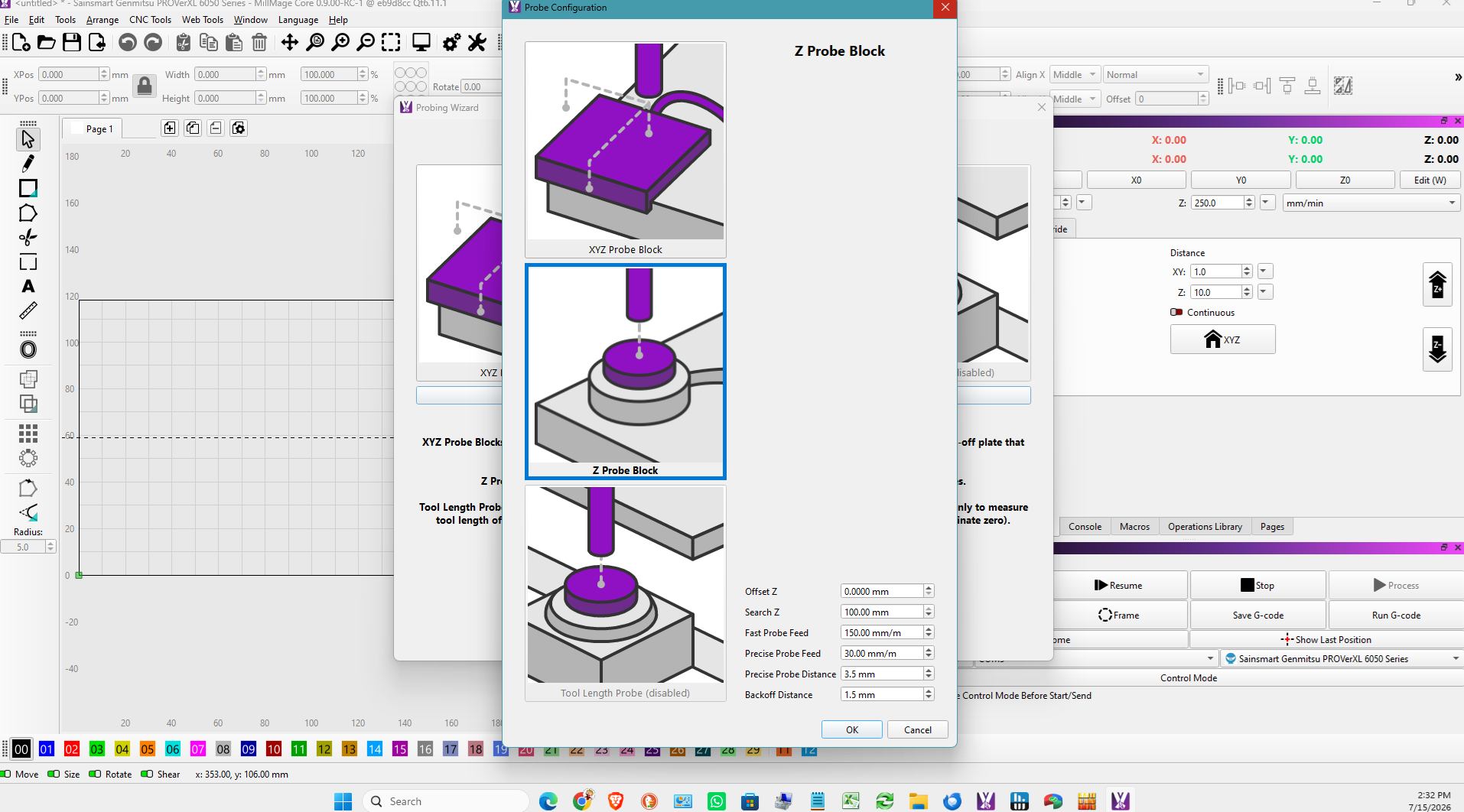The width and height of the screenshot is (1464, 812).
Task: Click the Run G-code button
Action: tap(1396, 615)
